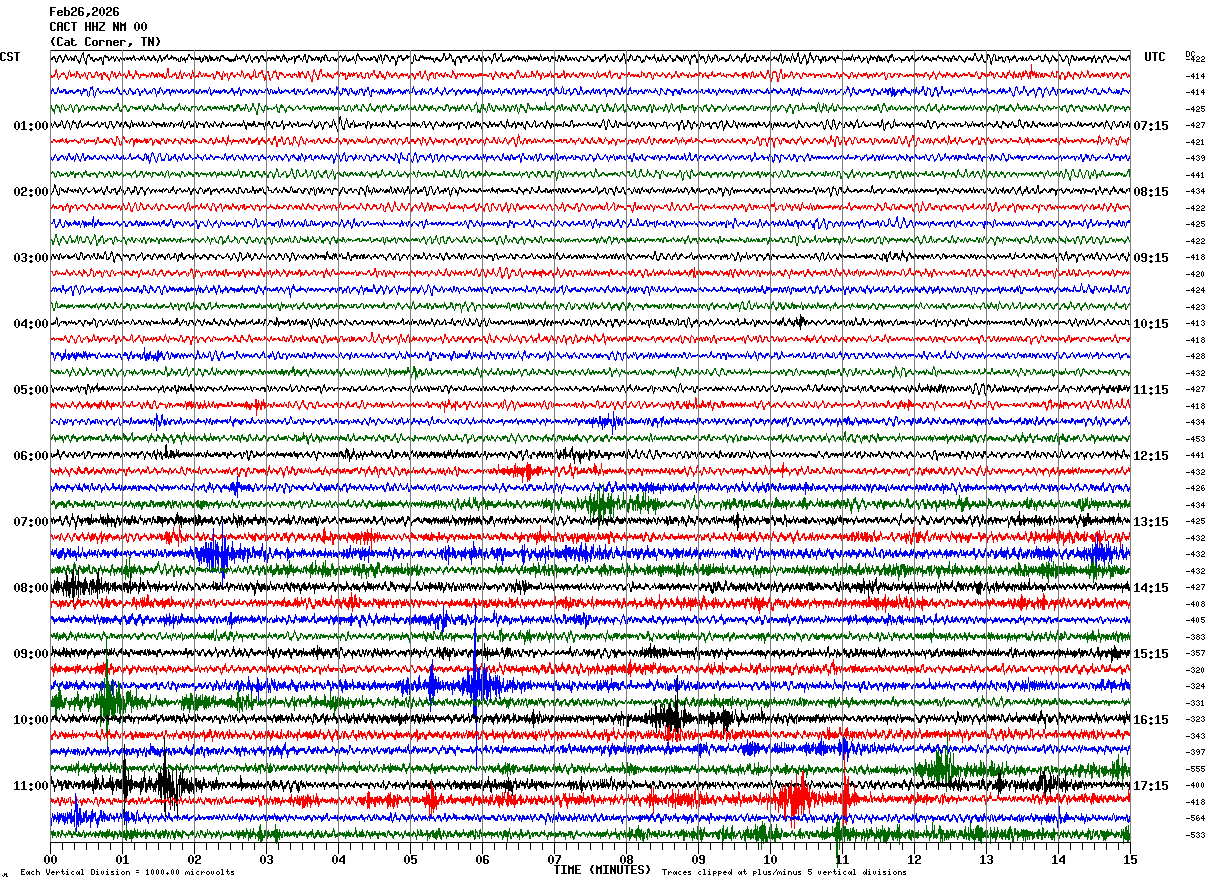Screen dimensions: 1210x886
Task: Click minute tick "05" on time axis
Action: click(410, 859)
